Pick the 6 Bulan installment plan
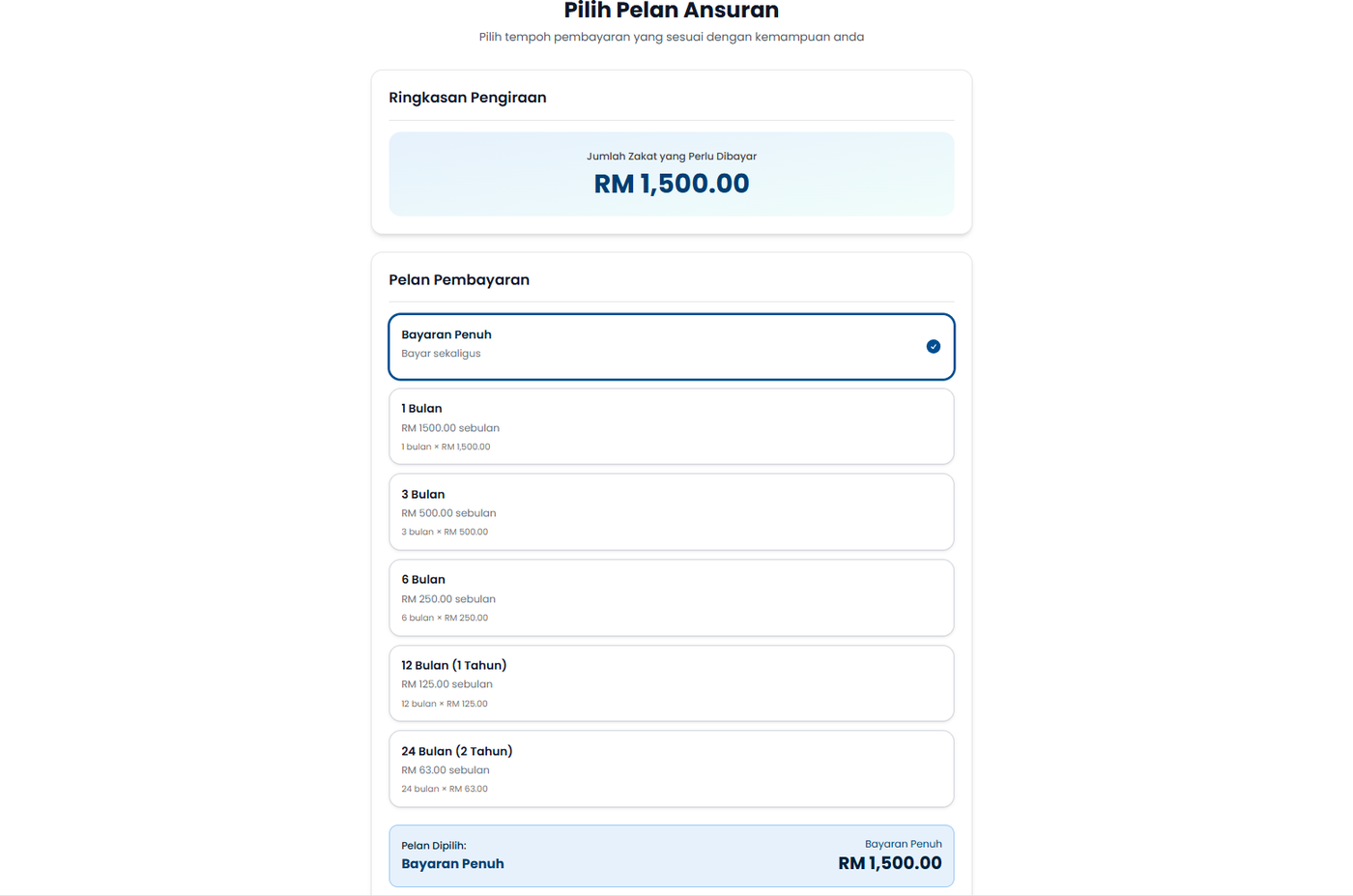Screen dimensions: 1353x896 click(x=671, y=597)
